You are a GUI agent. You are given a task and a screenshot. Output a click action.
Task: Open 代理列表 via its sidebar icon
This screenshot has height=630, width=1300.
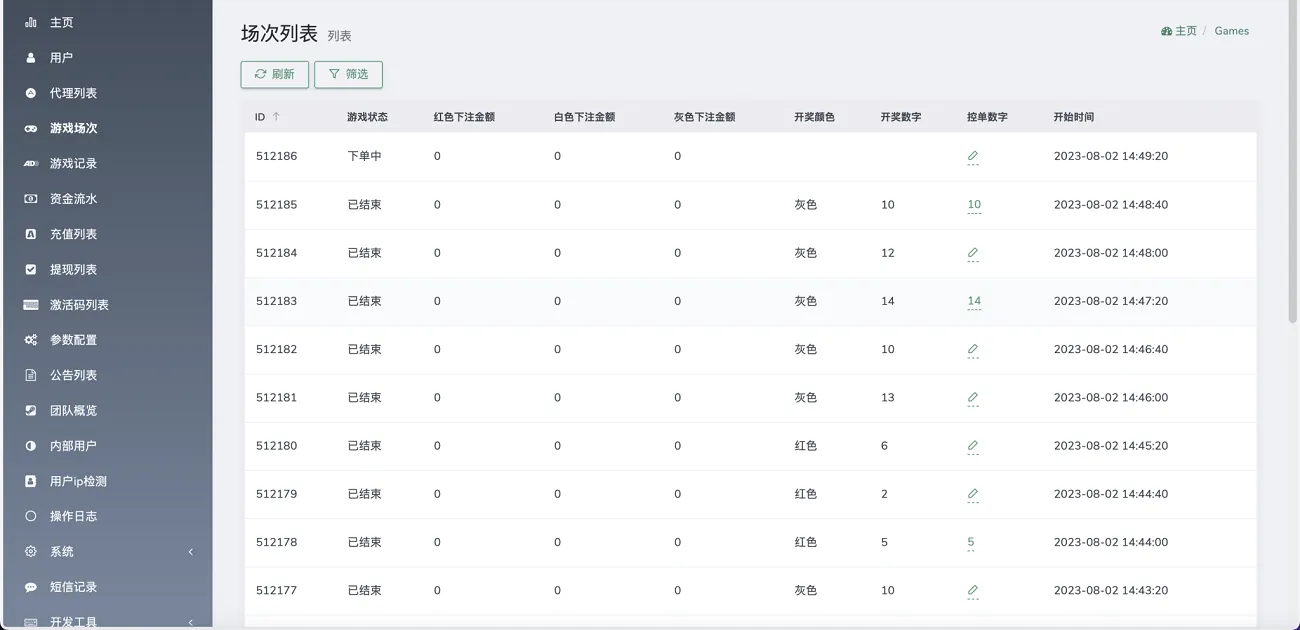[x=30, y=92]
